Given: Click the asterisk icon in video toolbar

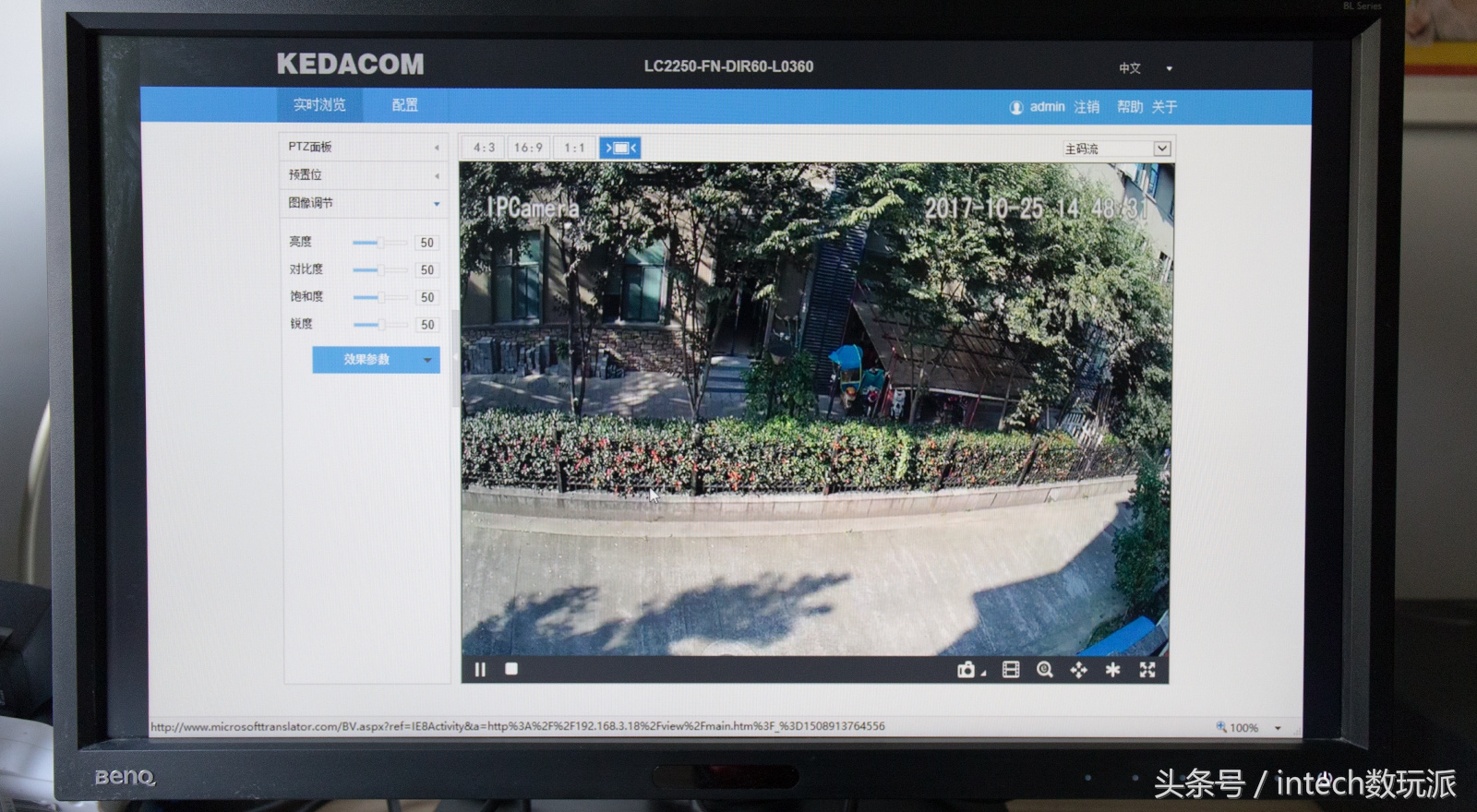Looking at the screenshot, I should pyautogui.click(x=1112, y=670).
